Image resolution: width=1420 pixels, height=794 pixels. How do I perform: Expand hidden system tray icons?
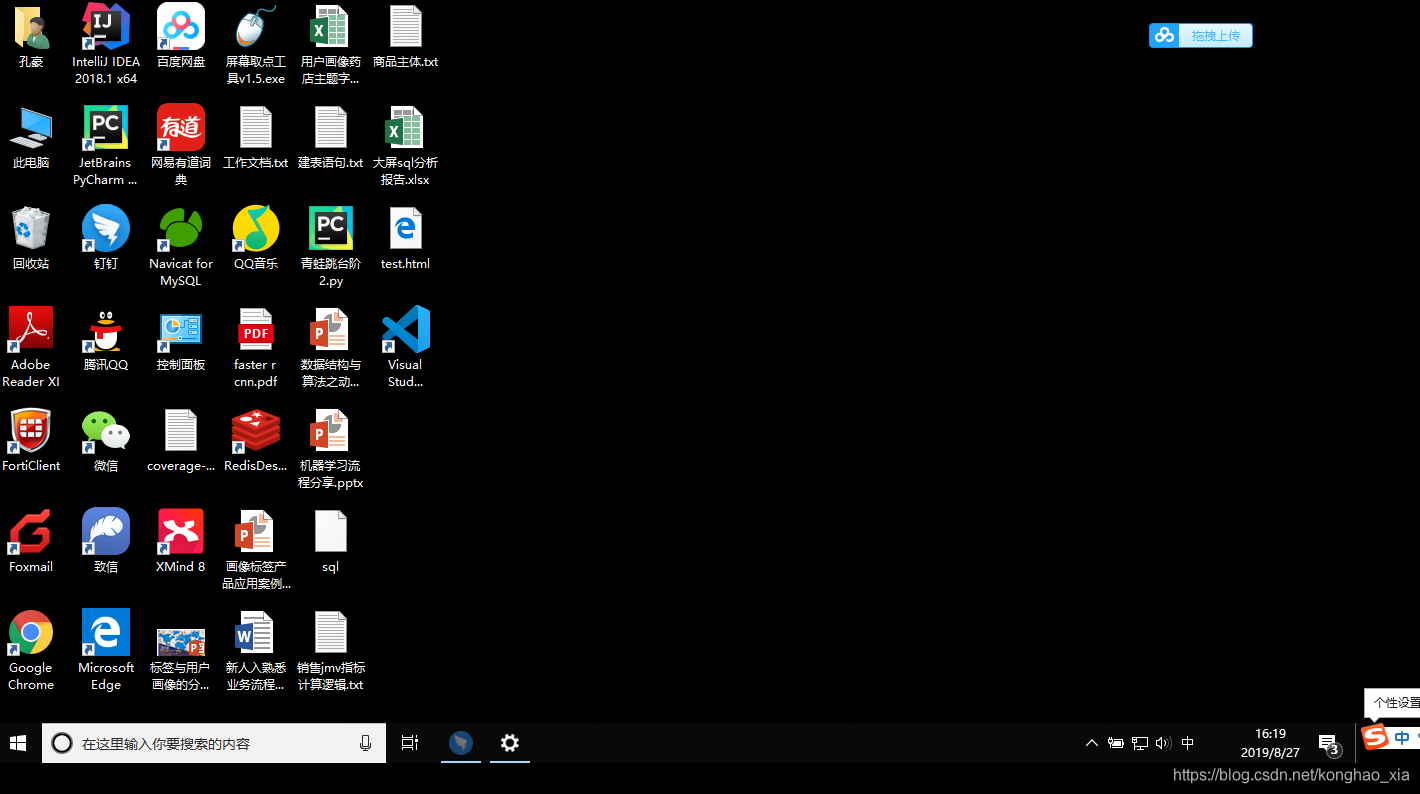[1092, 743]
